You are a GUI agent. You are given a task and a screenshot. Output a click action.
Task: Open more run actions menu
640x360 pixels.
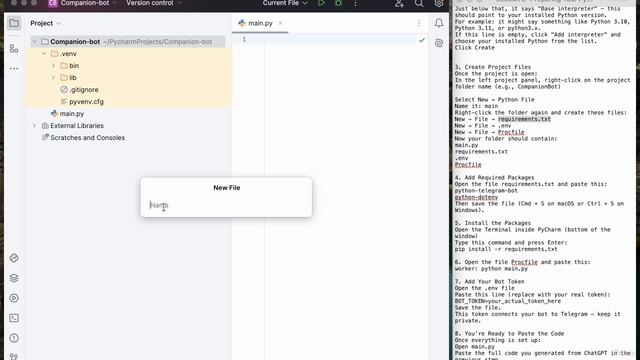pyautogui.click(x=355, y=3)
